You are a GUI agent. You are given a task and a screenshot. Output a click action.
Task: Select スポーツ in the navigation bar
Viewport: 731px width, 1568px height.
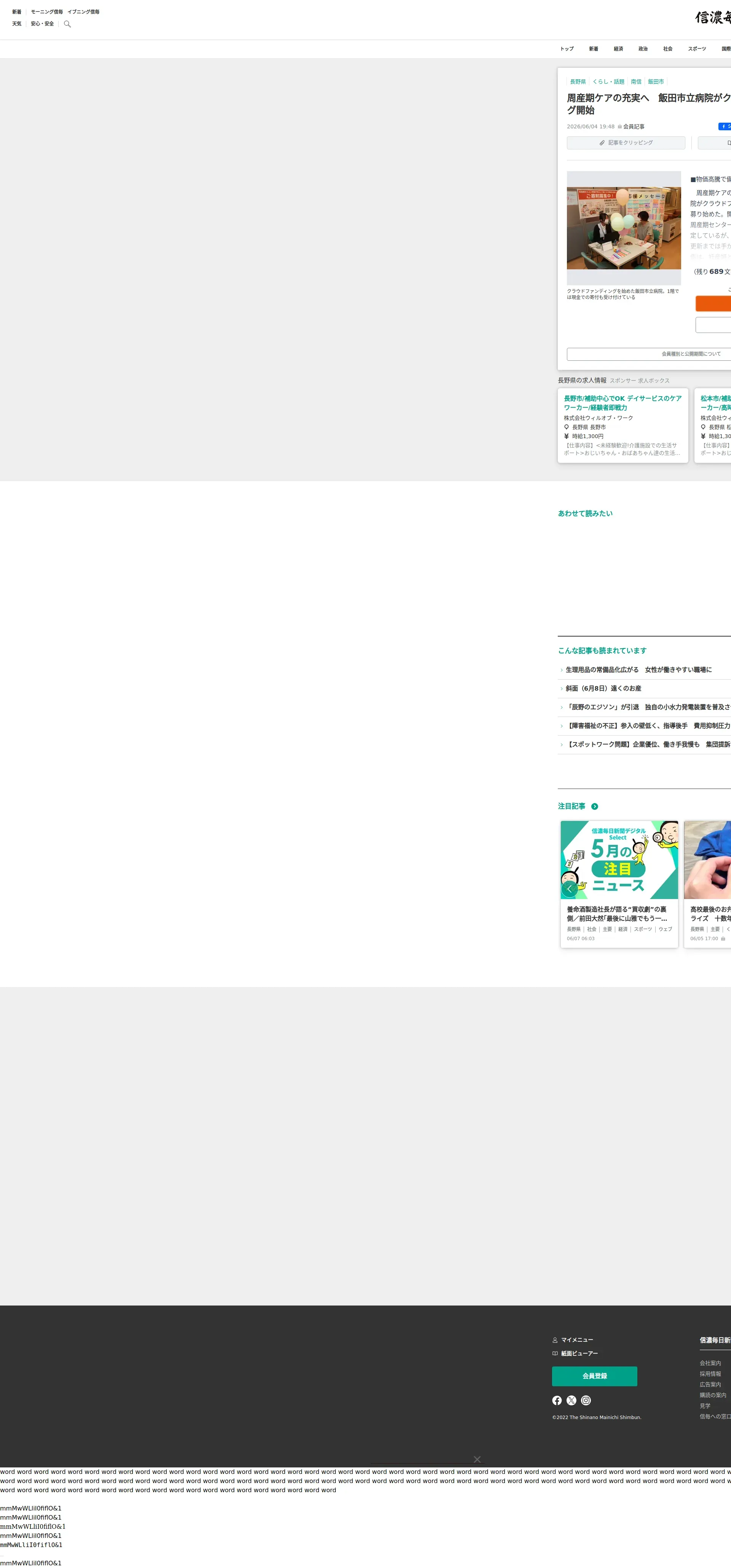tap(697, 49)
